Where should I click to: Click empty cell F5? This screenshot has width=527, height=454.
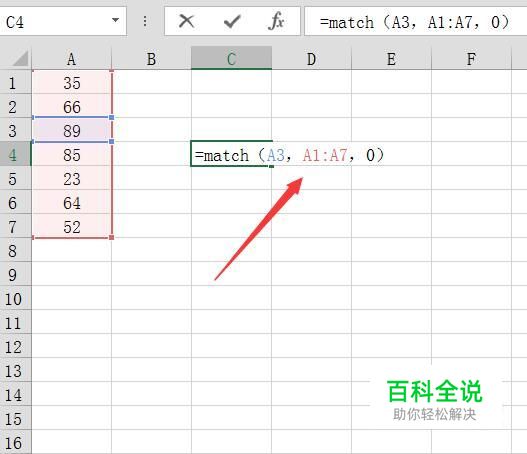pyautogui.click(x=471, y=178)
